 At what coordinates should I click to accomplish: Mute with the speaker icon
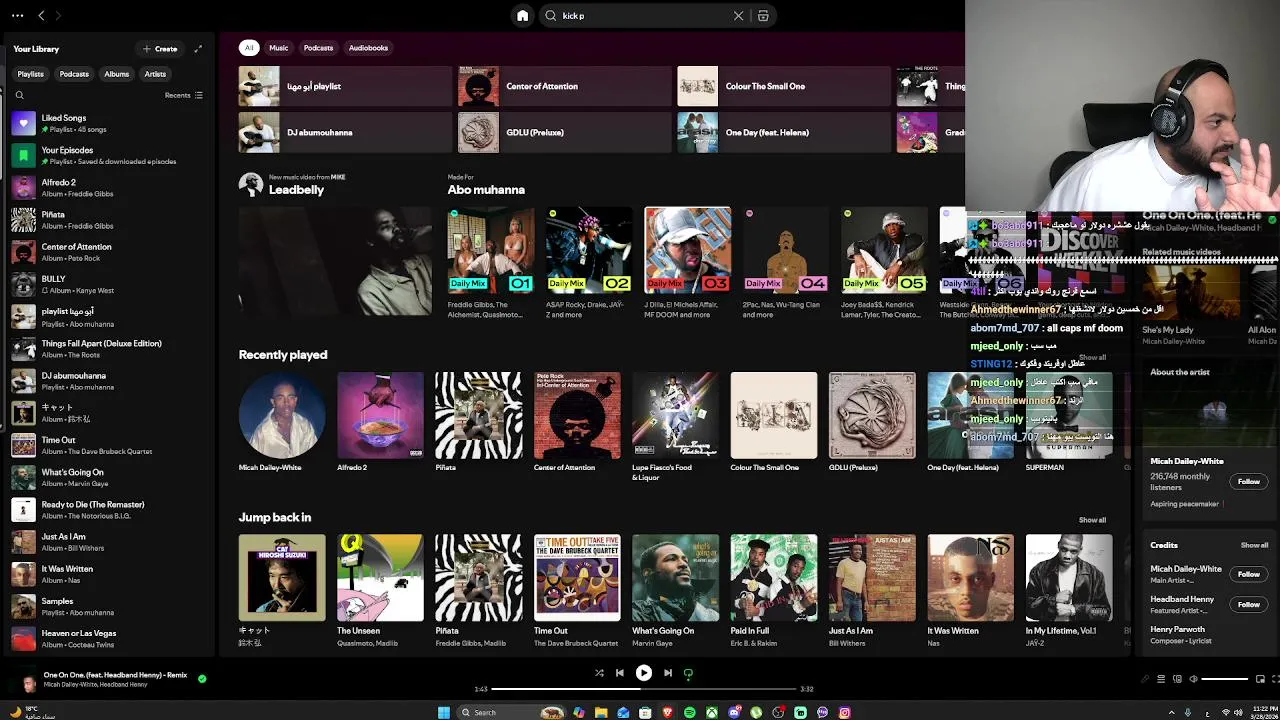pos(1193,679)
